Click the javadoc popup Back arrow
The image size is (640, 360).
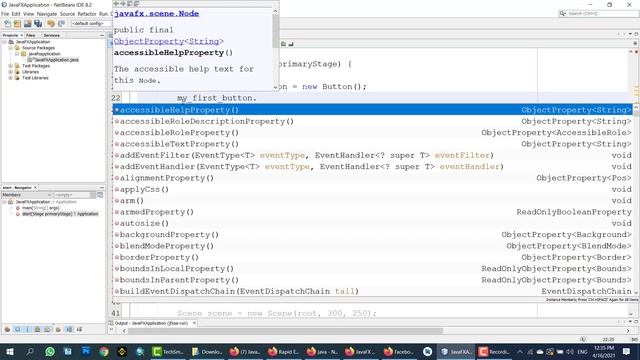[x=116, y=4]
